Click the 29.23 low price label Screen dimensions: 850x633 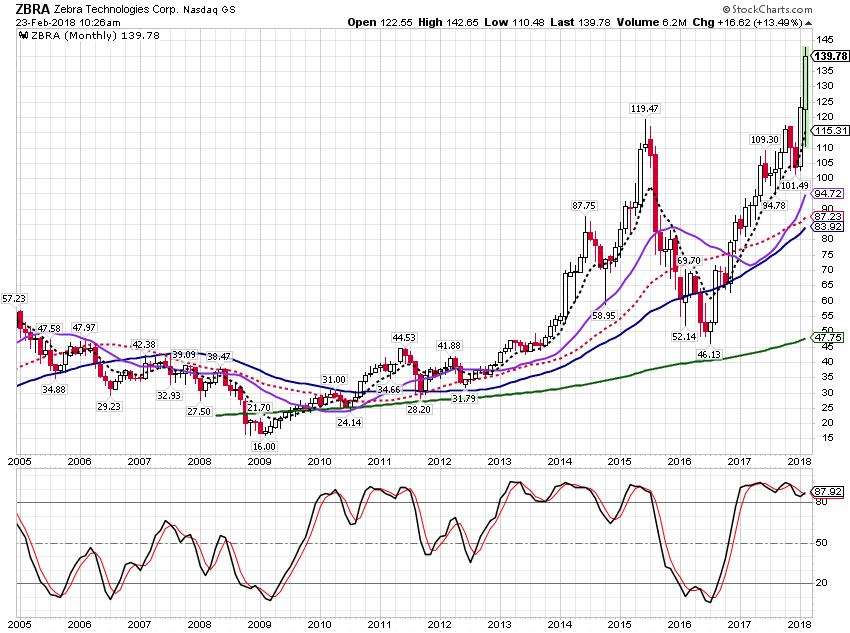click(109, 406)
